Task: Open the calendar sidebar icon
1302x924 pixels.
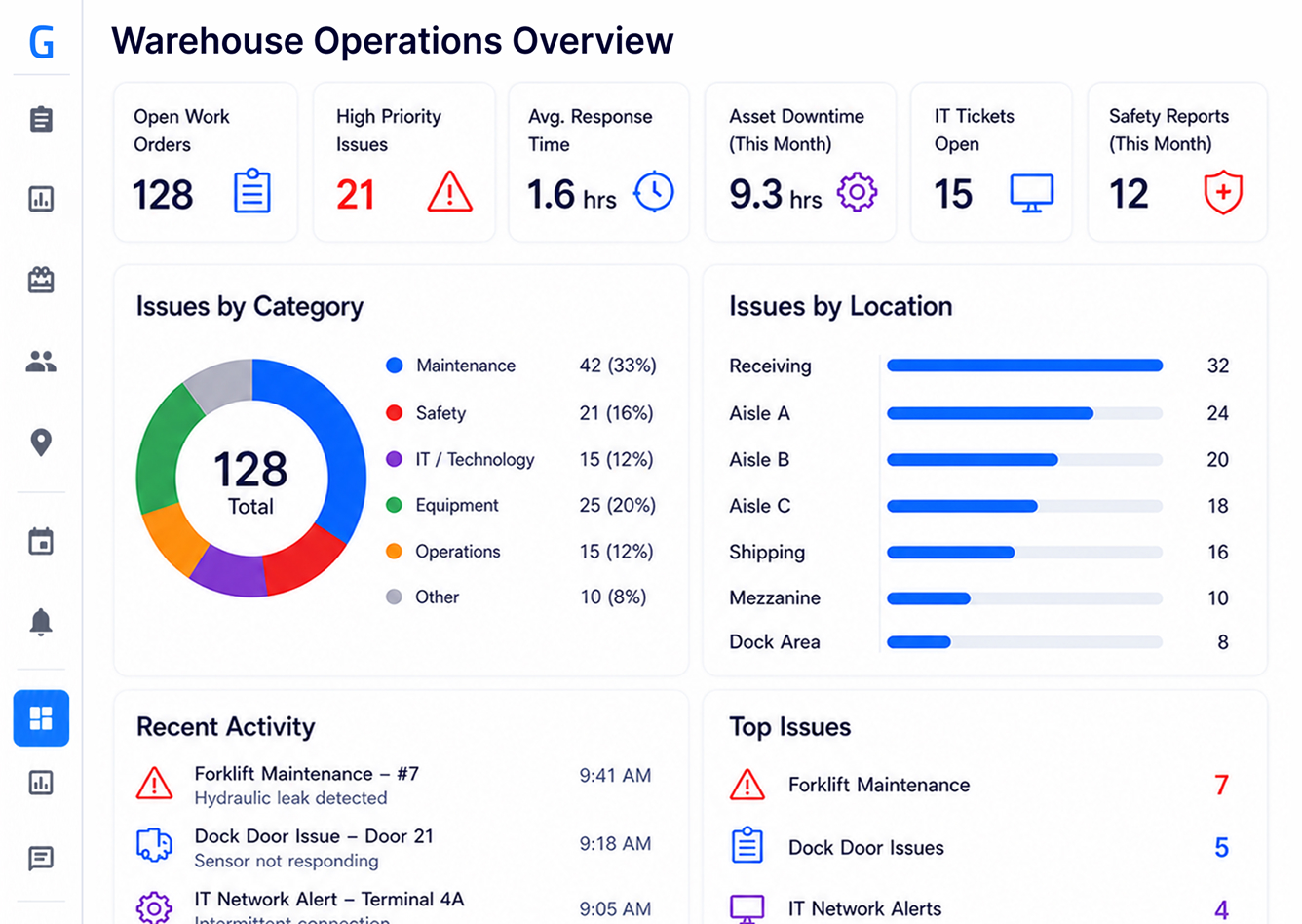Action: point(41,541)
